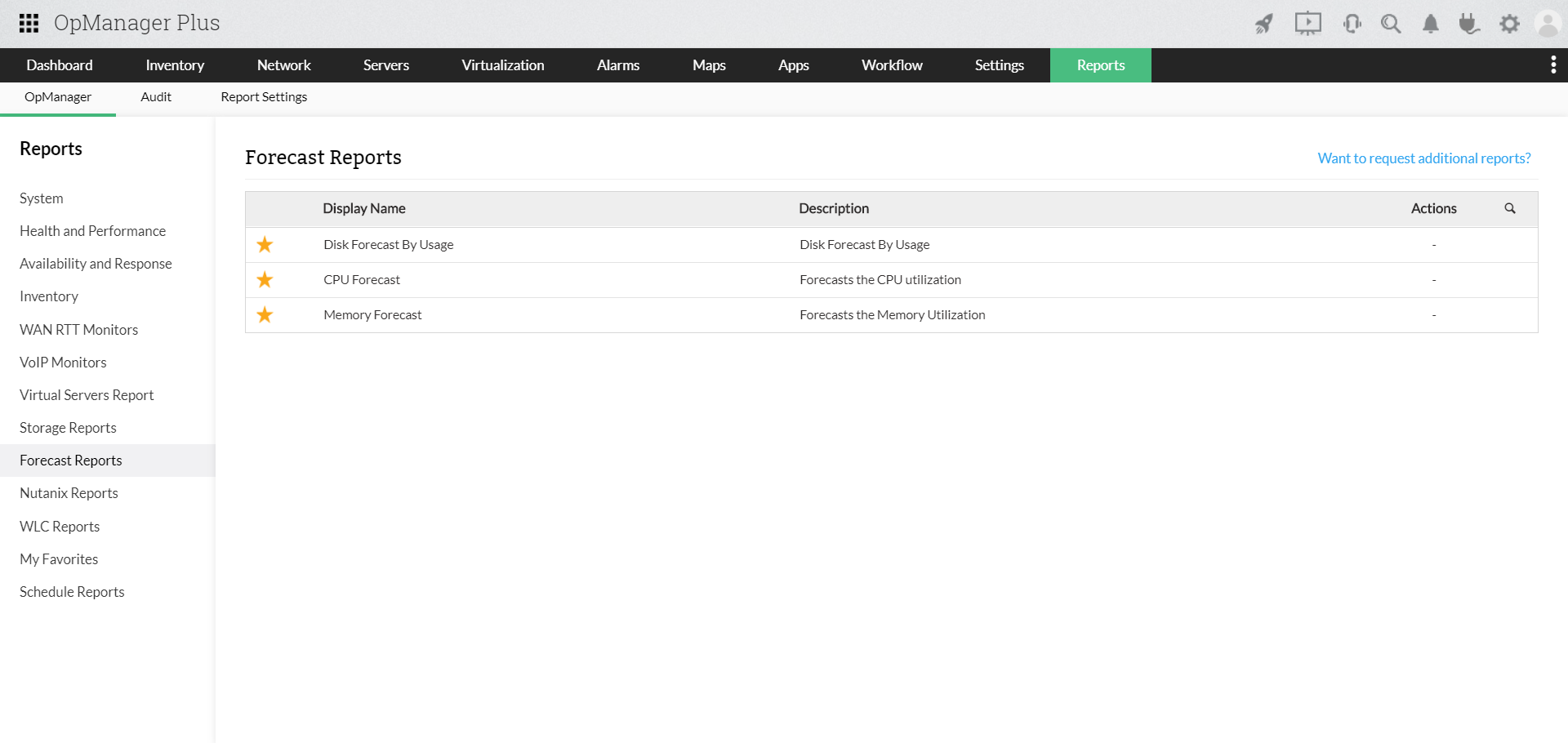This screenshot has width=1568, height=743.
Task: Open the apps grid launcher
Action: coord(28,23)
